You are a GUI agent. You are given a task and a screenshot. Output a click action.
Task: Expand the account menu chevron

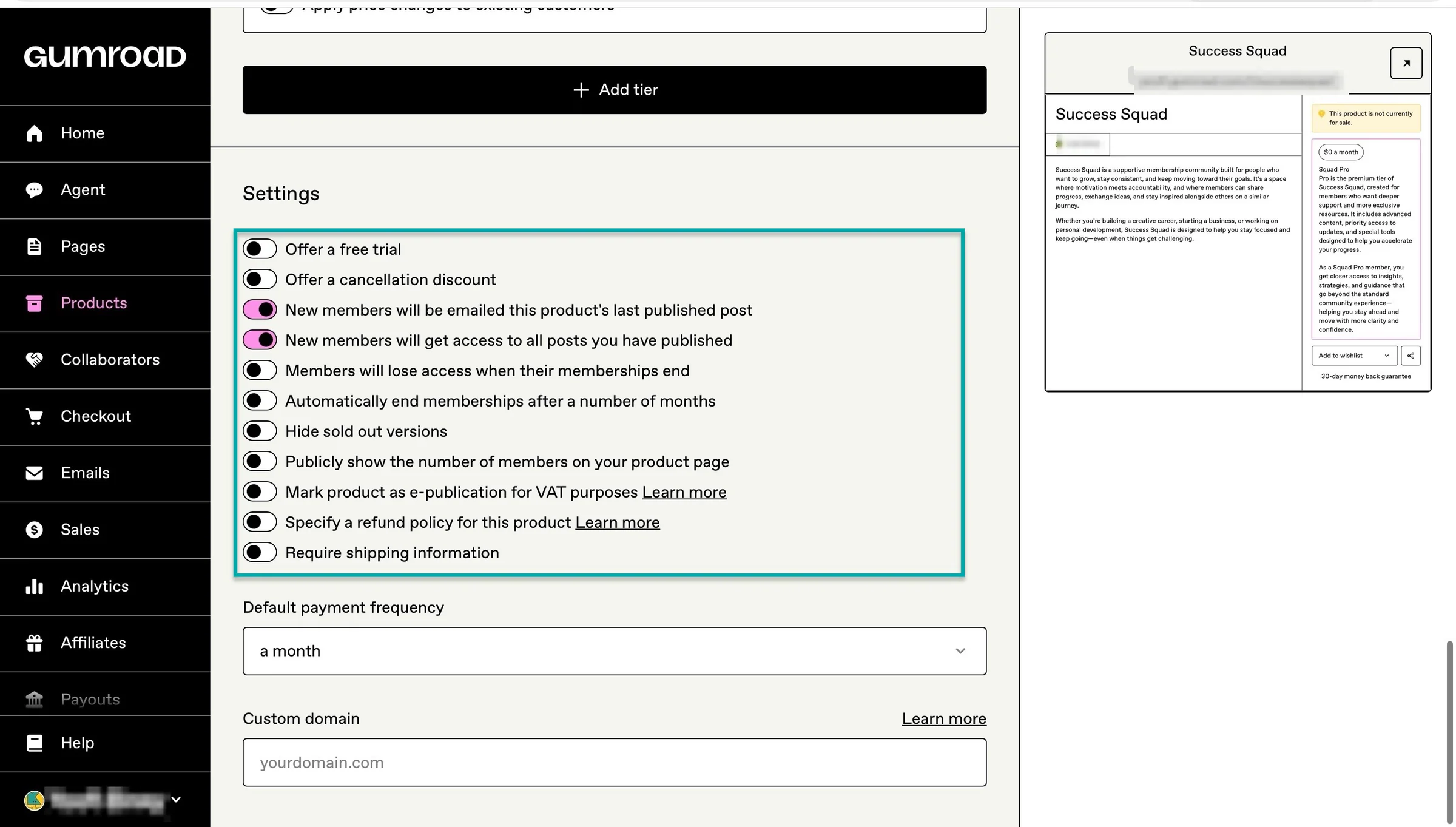click(x=176, y=800)
